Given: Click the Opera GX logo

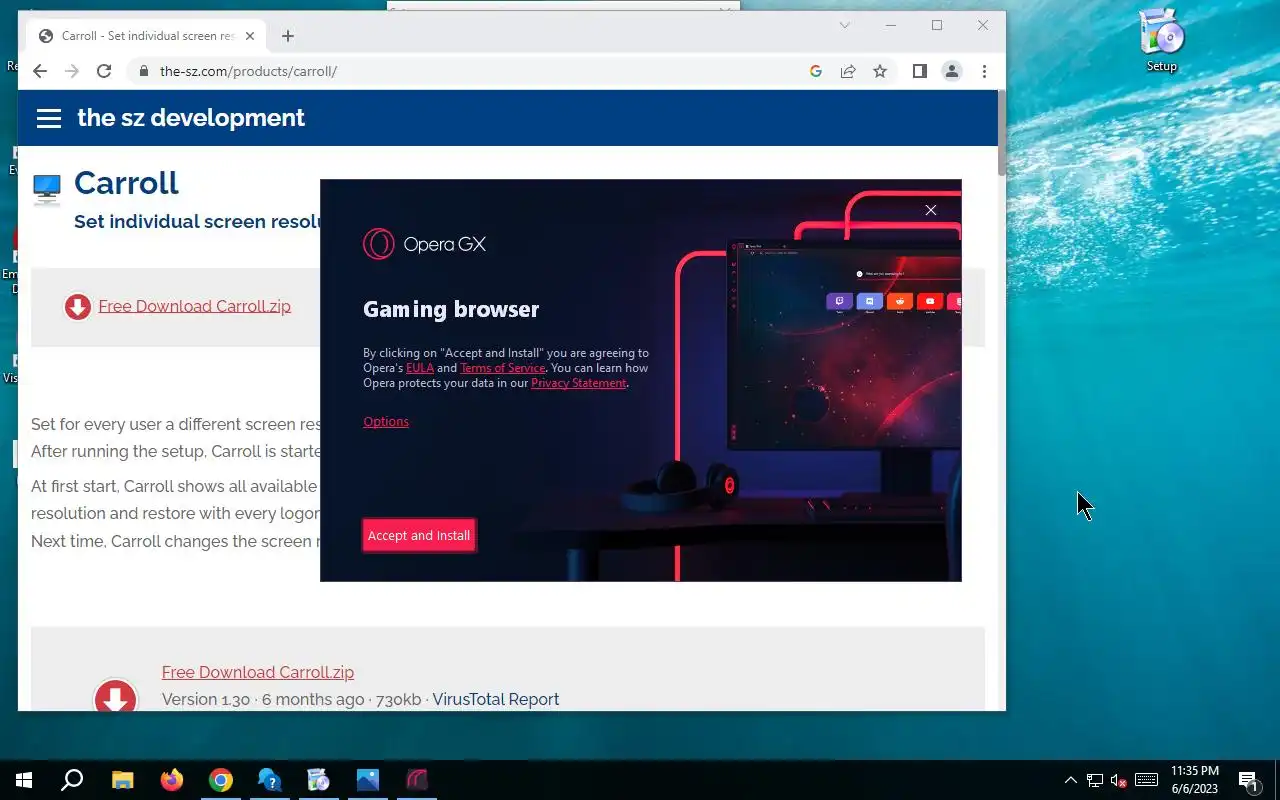Looking at the screenshot, I should (424, 244).
